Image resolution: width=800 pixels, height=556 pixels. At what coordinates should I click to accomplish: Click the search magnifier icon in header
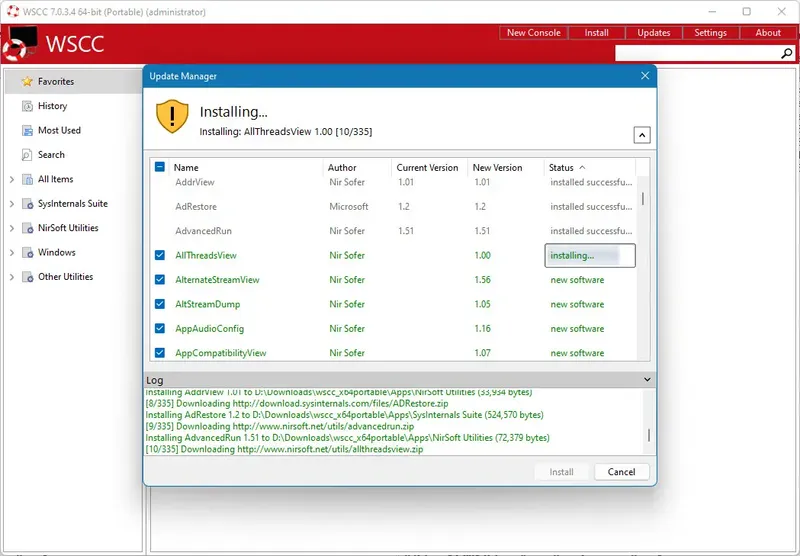(x=786, y=53)
